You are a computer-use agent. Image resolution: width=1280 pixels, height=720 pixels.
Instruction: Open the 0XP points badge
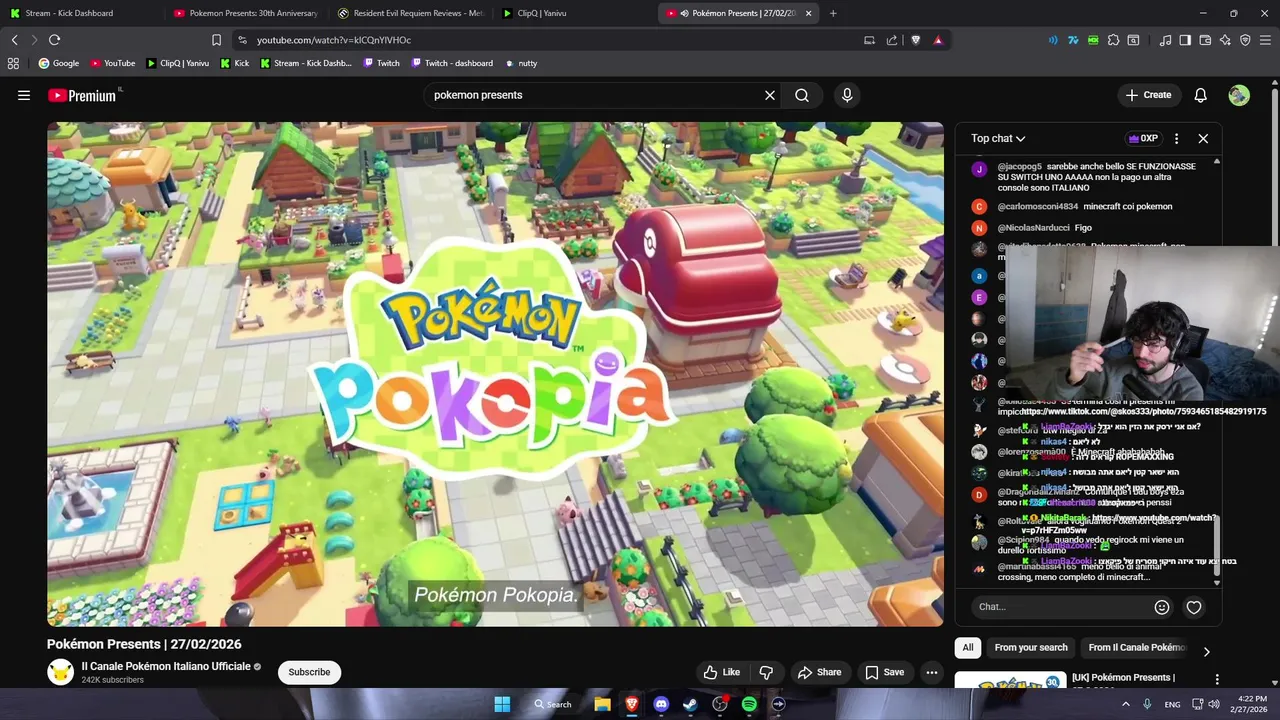click(1142, 139)
